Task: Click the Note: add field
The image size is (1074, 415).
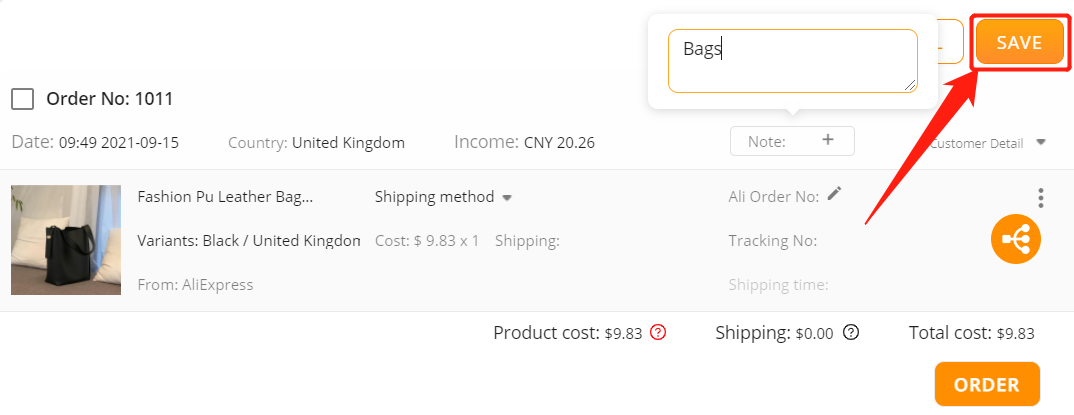Action: point(792,141)
